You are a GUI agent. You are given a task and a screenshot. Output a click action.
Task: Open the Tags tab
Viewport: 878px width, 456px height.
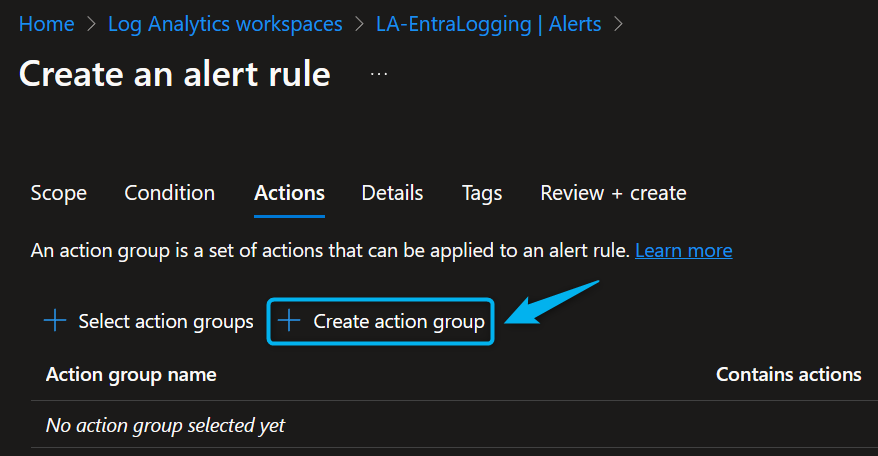[x=482, y=193]
